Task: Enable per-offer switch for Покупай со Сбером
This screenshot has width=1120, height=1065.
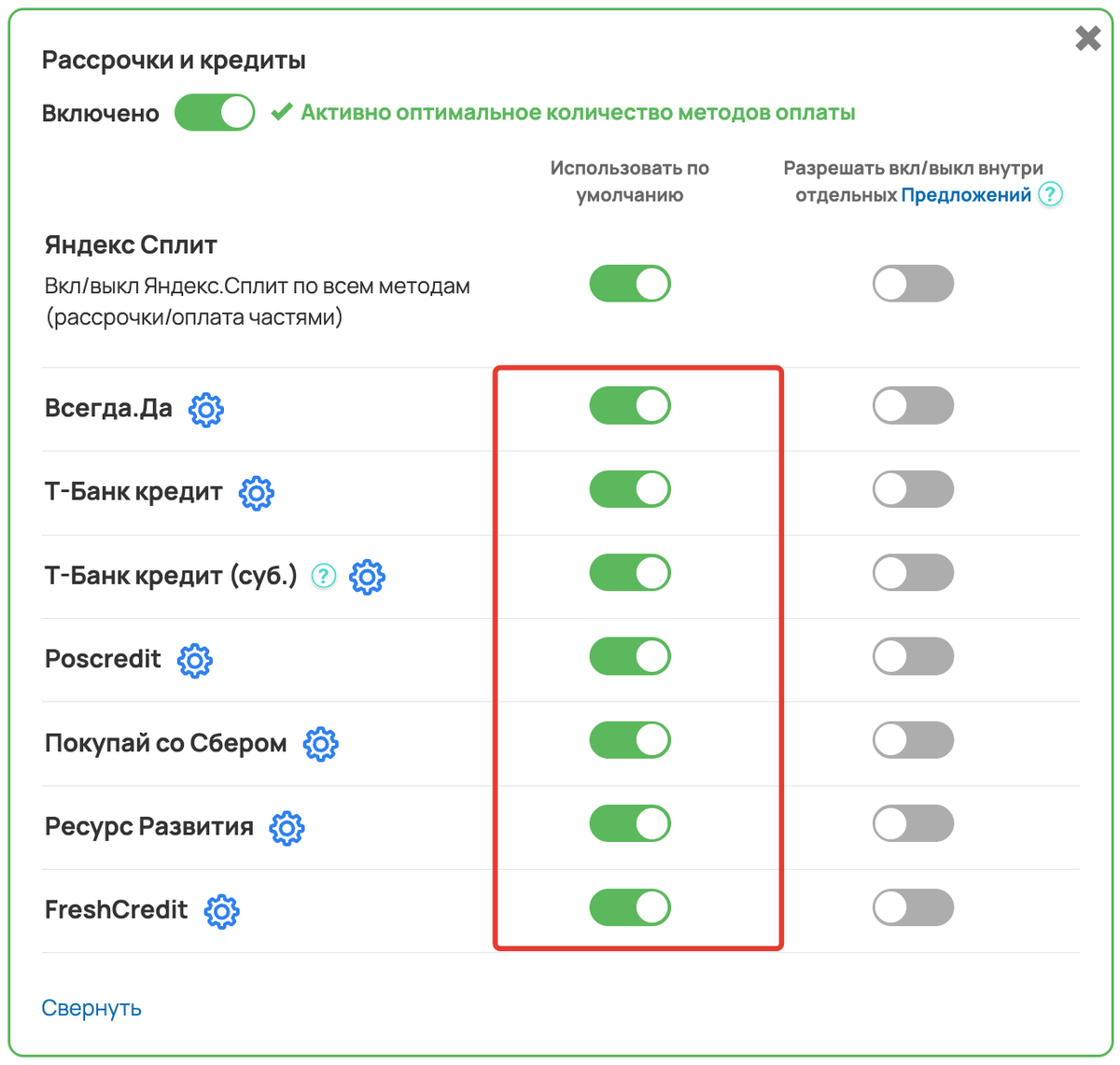Action: (913, 740)
